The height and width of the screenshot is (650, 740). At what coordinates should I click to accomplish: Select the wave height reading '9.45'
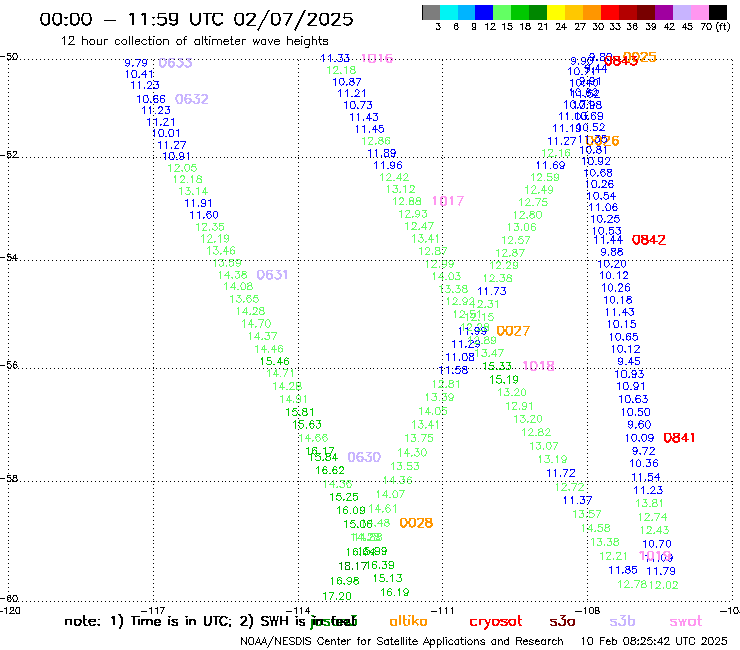point(629,361)
